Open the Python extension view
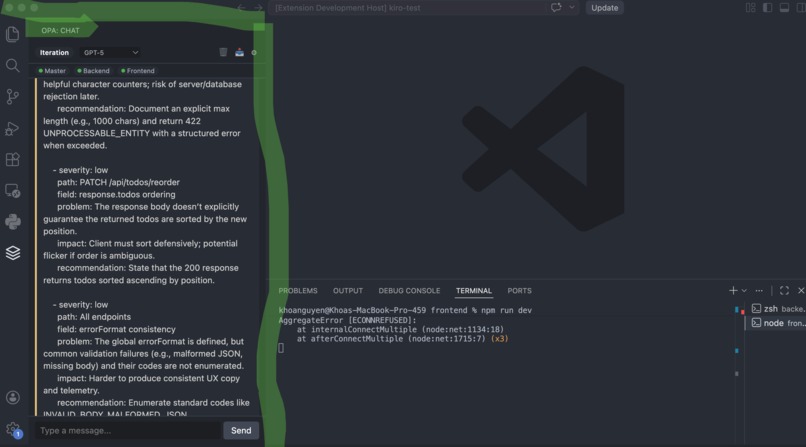 (x=12, y=221)
